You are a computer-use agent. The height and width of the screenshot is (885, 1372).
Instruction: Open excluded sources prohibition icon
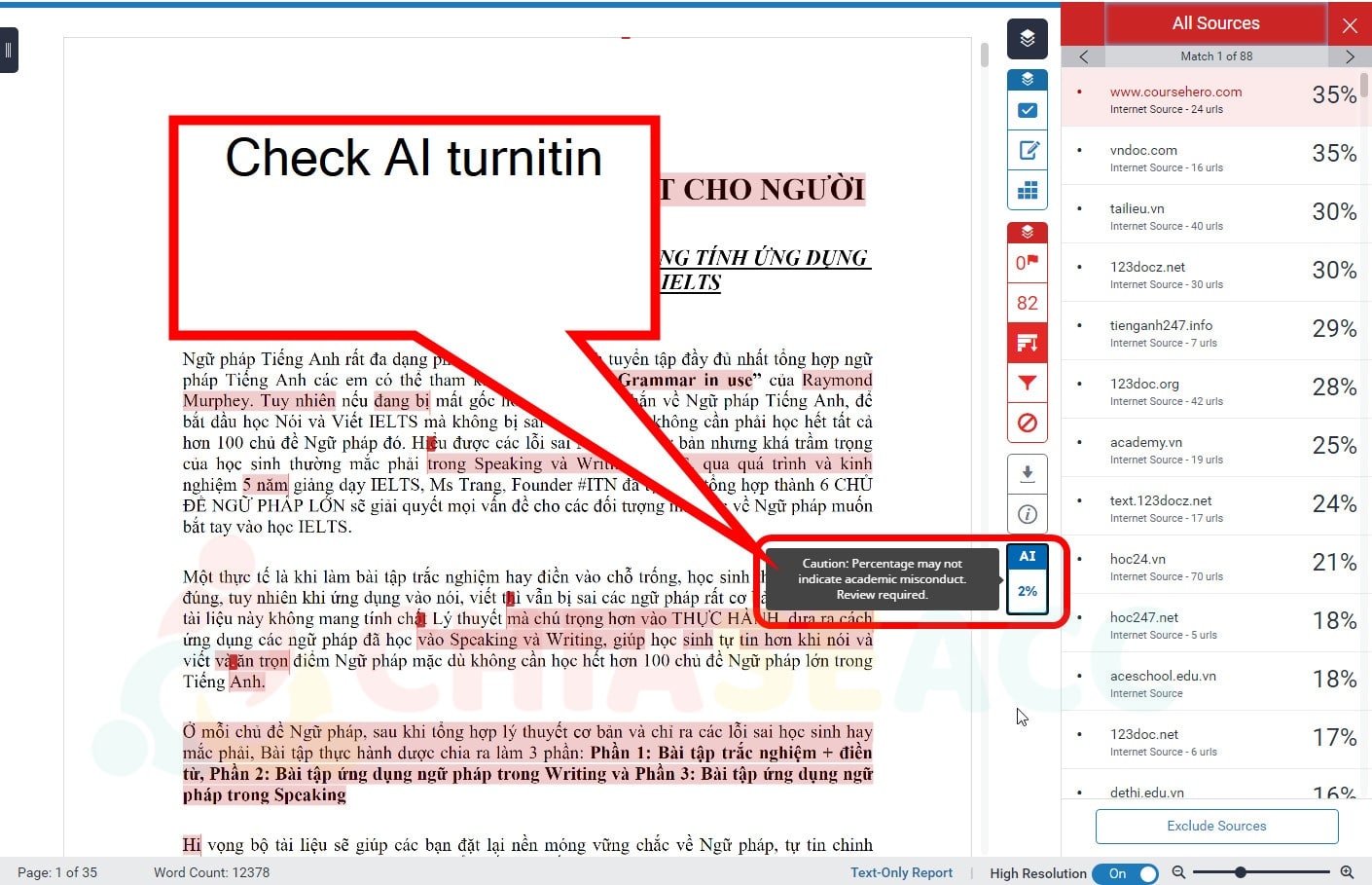(x=1028, y=423)
